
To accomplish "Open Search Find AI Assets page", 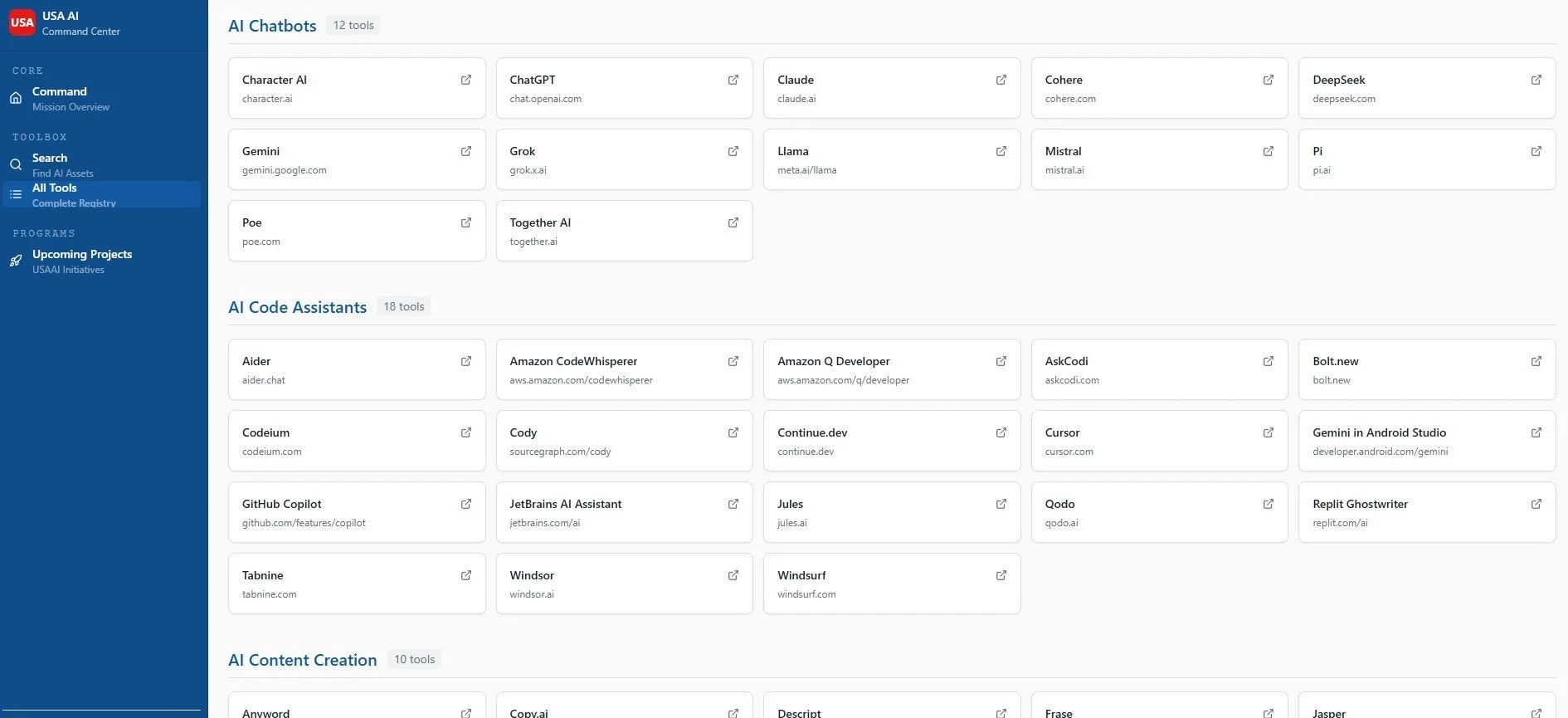I will click(100, 164).
